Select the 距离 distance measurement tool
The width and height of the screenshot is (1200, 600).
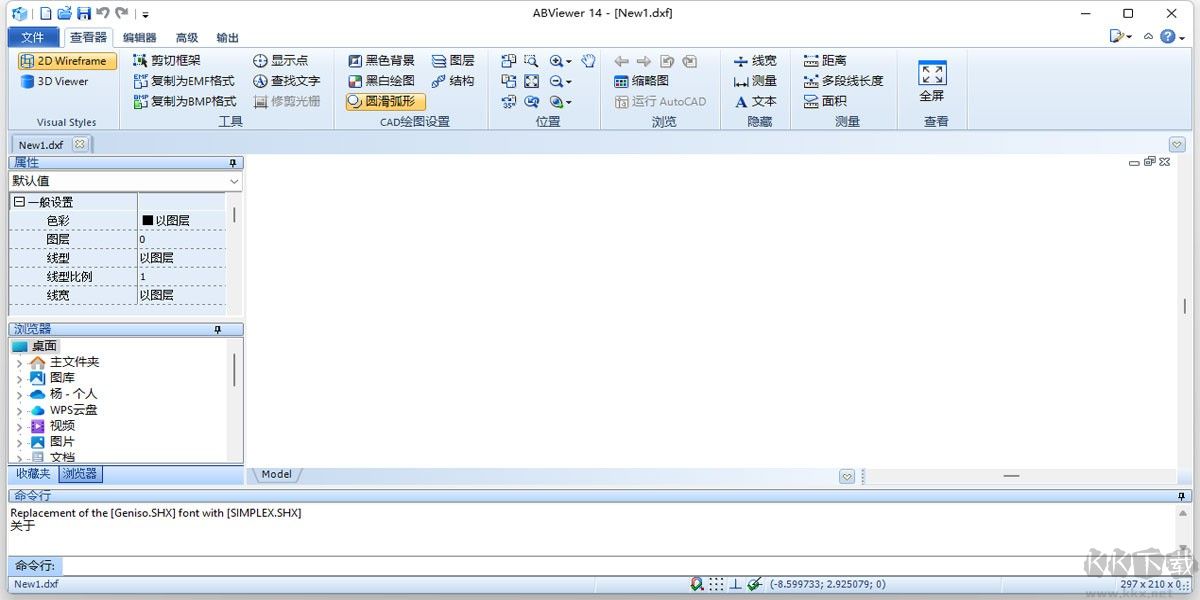[x=826, y=60]
